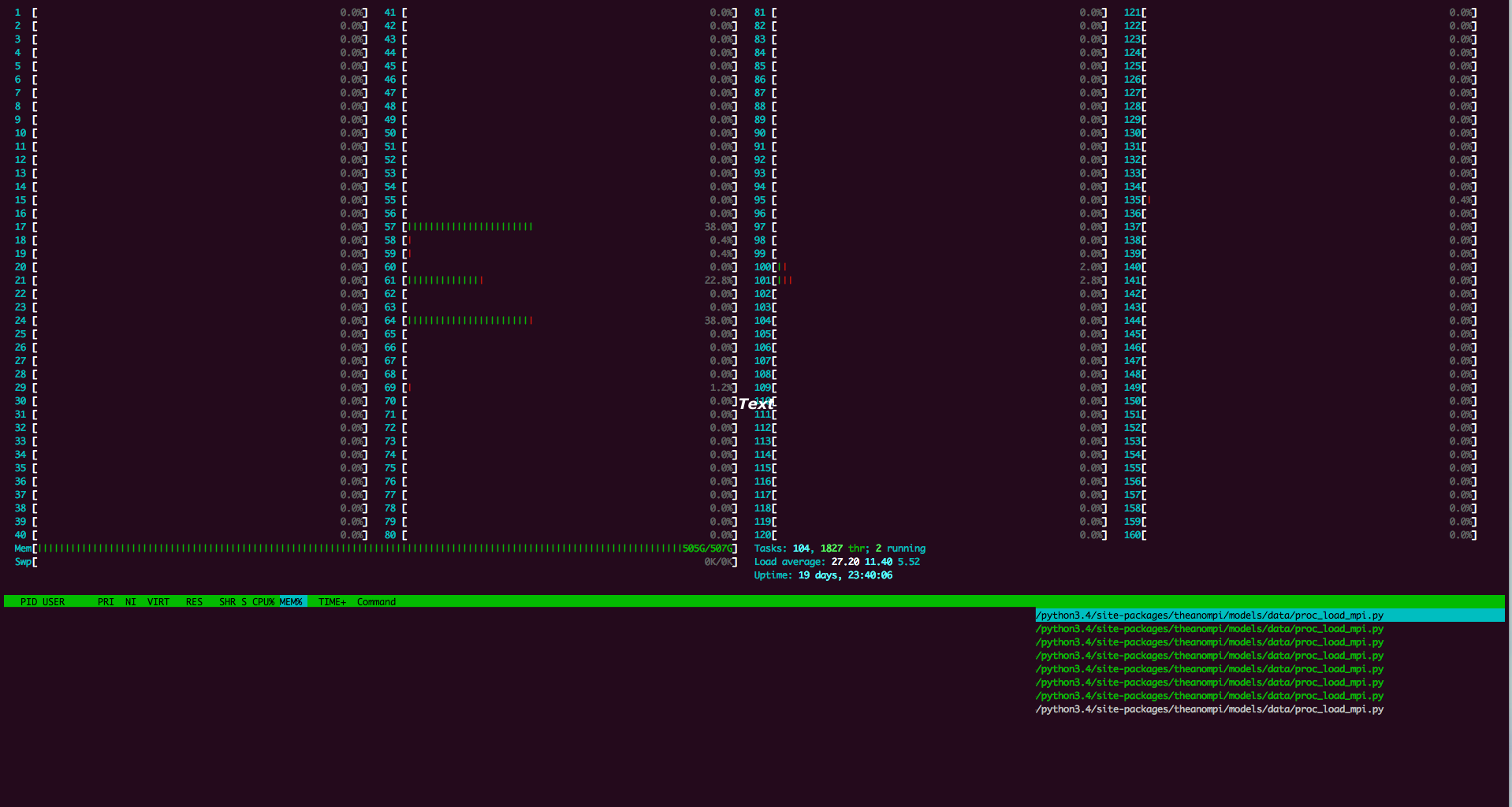1512x807 pixels.
Task: Click the SHR column header
Action: (x=227, y=601)
